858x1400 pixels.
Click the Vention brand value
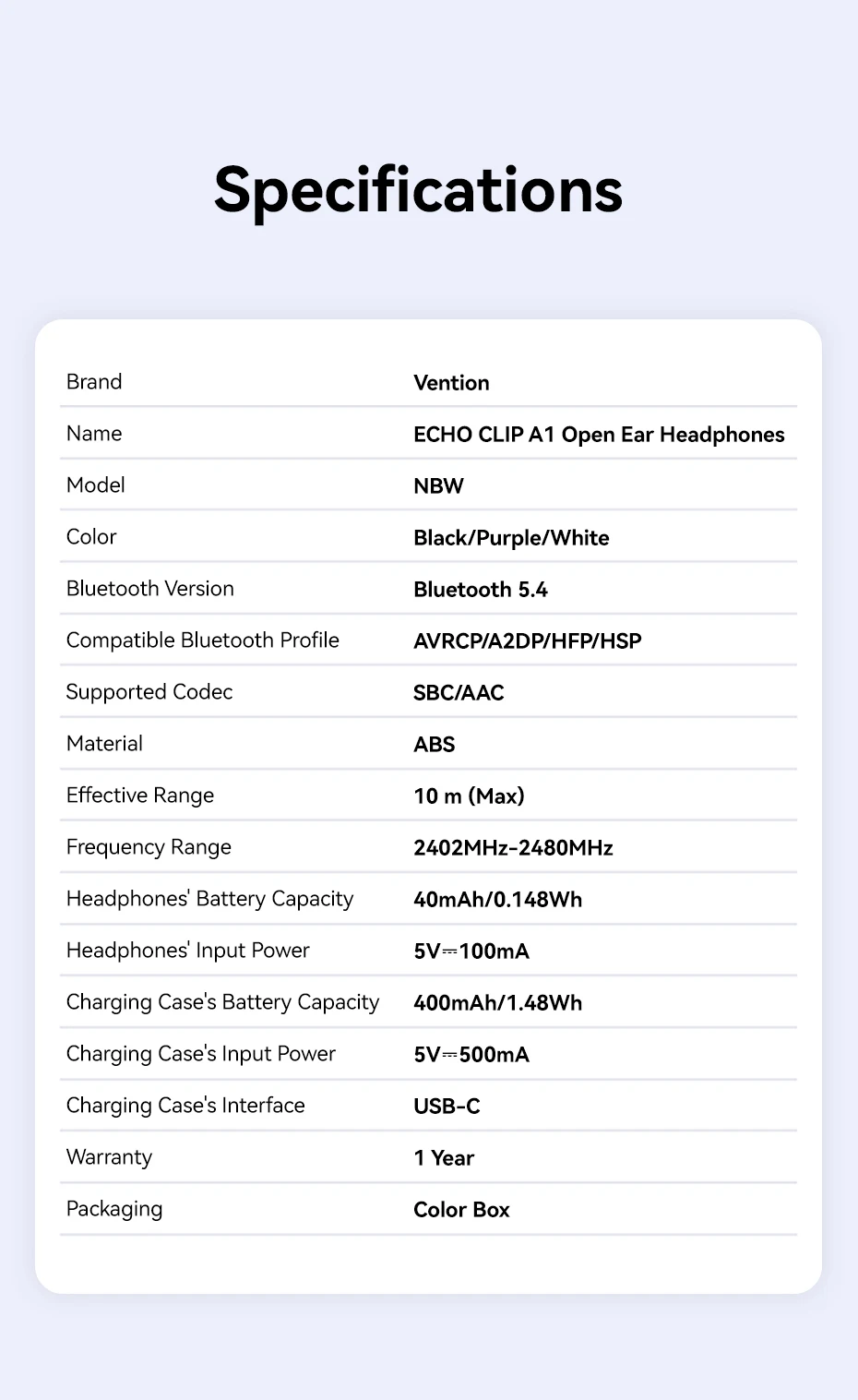point(451,383)
